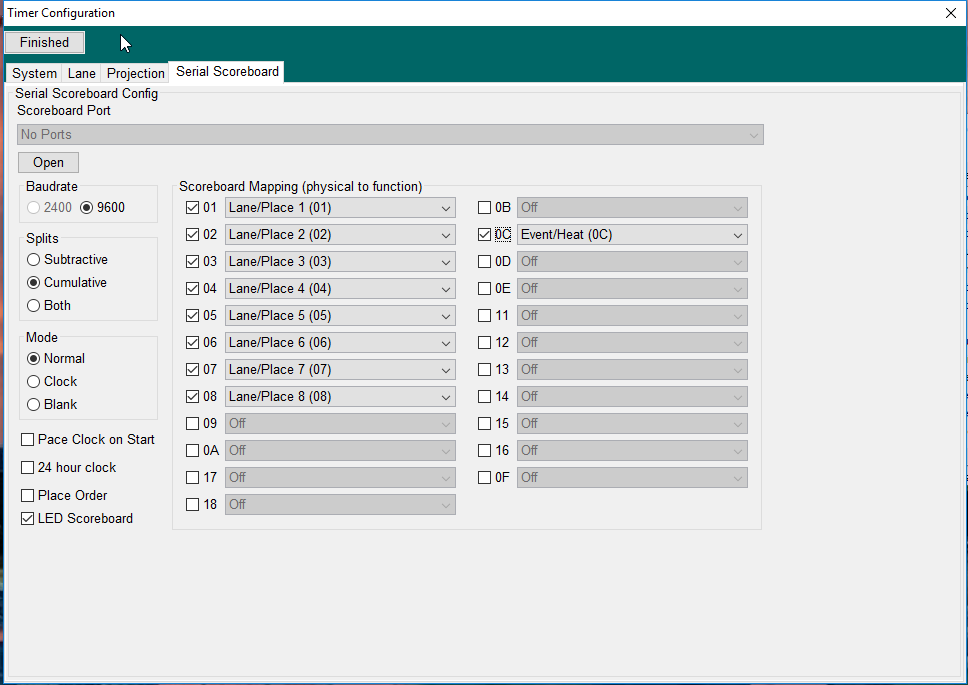
Task: Uncheck scoreboard mapping 01 checkbox
Action: click(193, 208)
